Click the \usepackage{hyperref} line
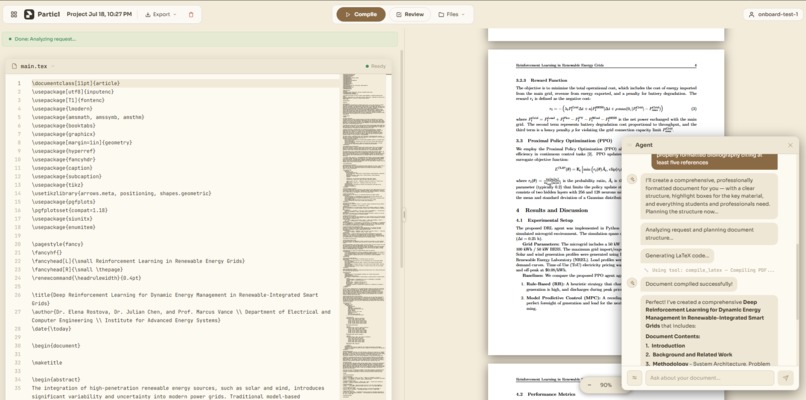 pyautogui.click(x=63, y=151)
